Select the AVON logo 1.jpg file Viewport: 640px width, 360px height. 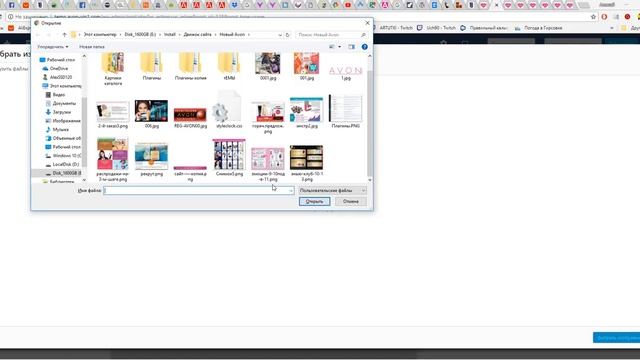click(x=345, y=71)
